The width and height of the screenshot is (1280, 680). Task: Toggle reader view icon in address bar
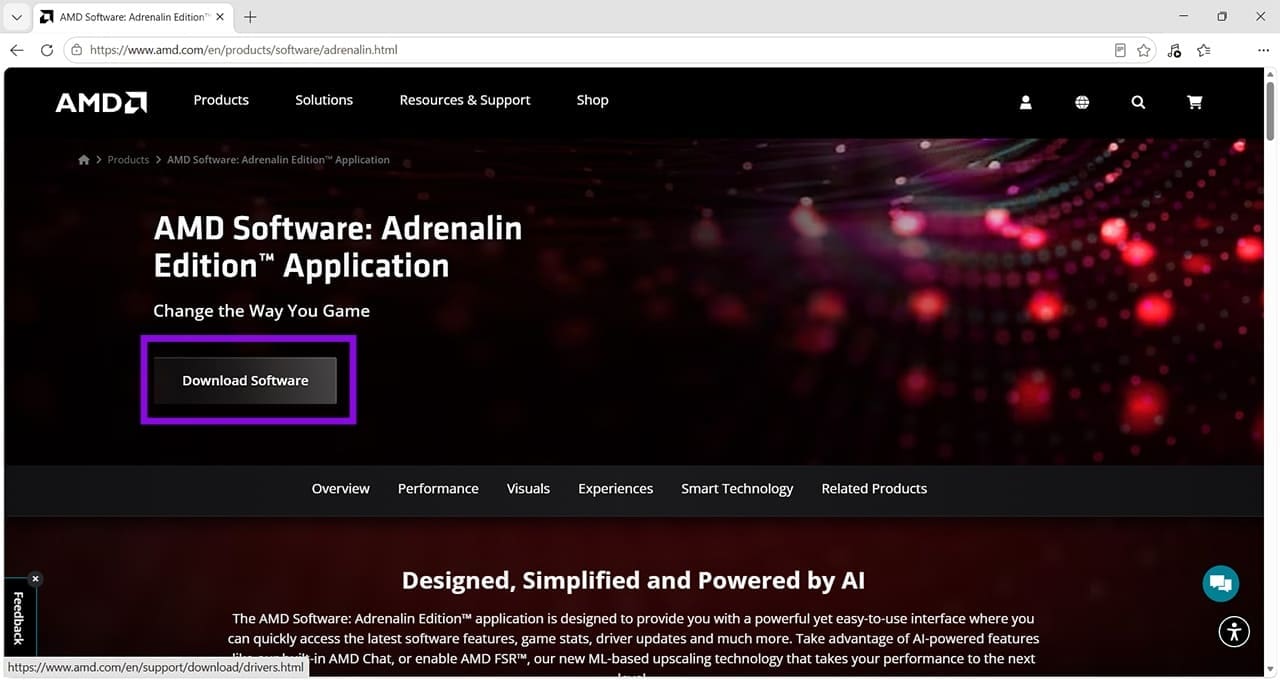pos(1120,50)
